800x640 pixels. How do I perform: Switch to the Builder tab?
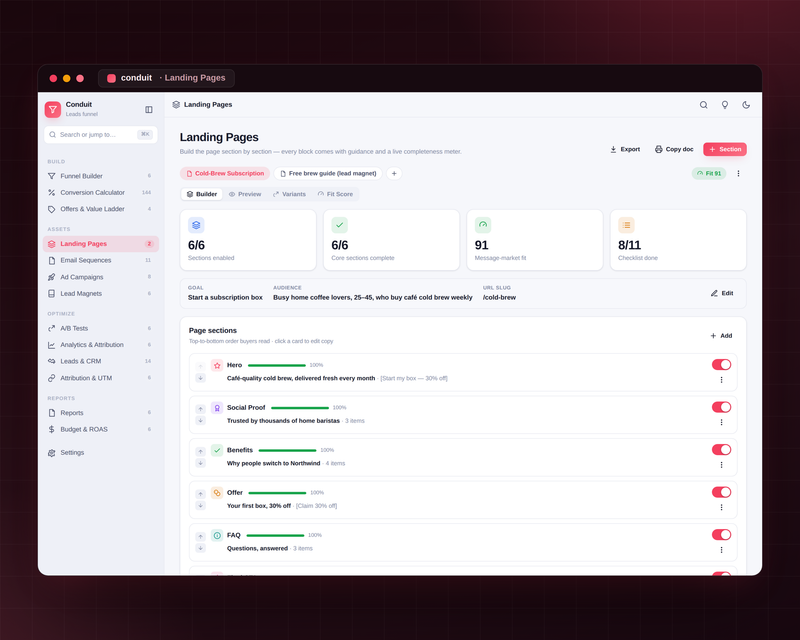point(202,194)
